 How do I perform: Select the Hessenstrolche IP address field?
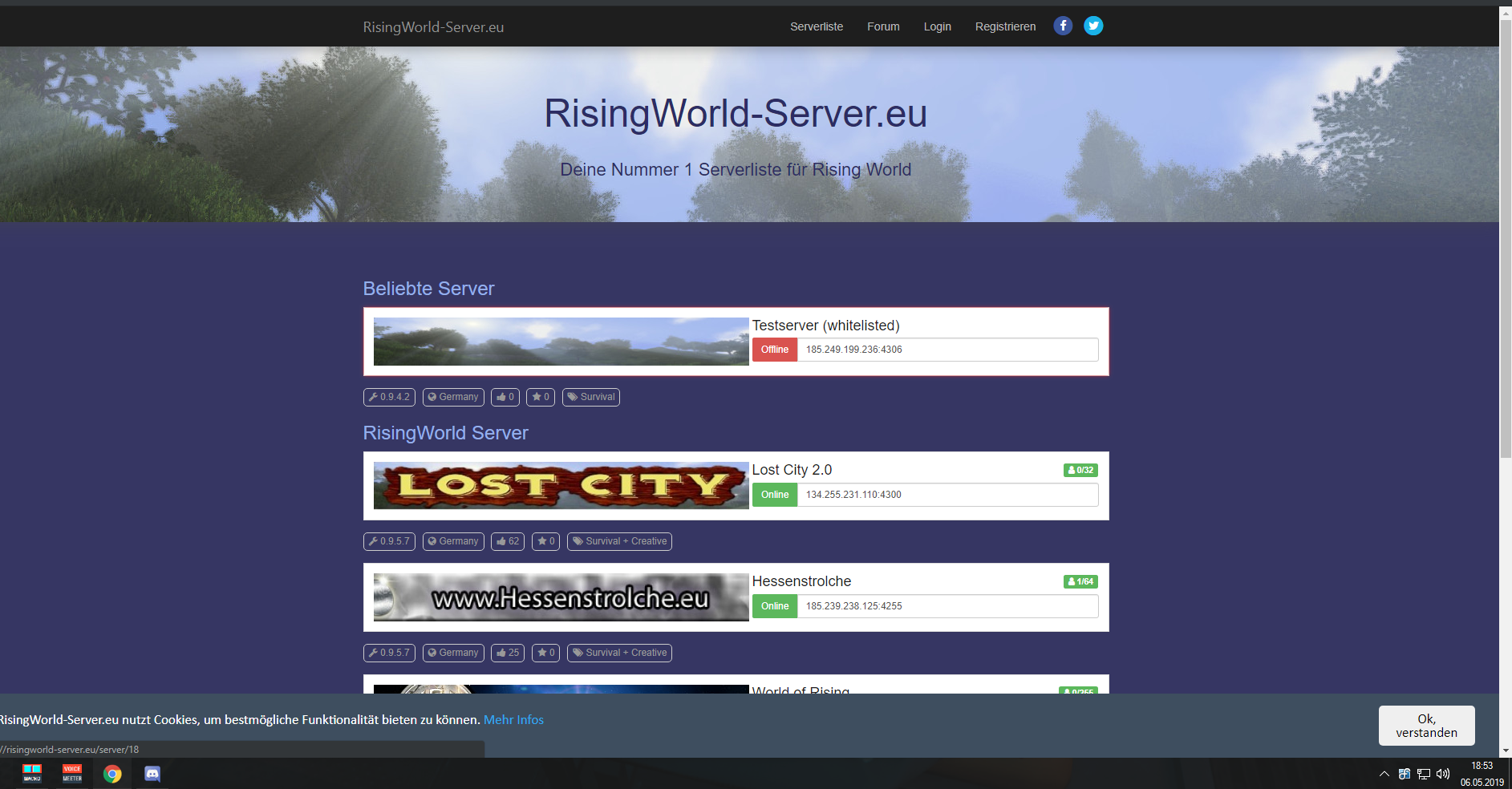(947, 606)
